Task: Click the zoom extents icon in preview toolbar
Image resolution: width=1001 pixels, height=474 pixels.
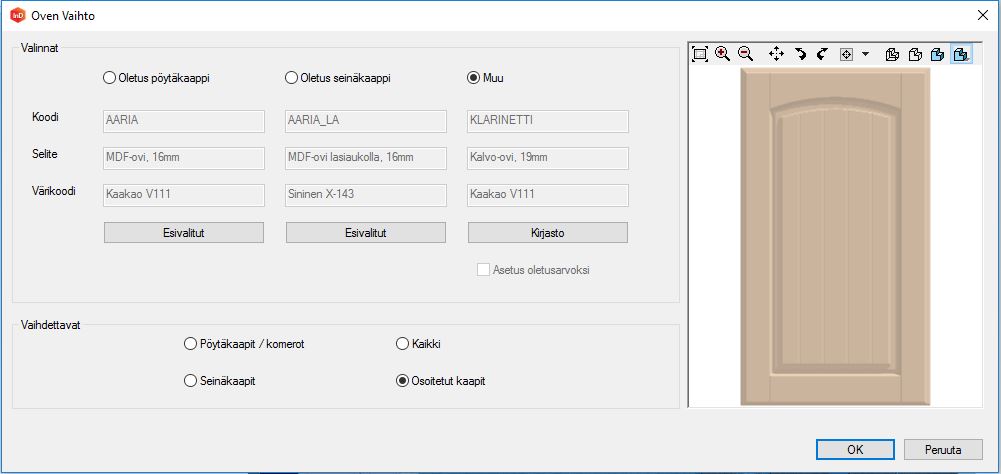Action: 700,54
